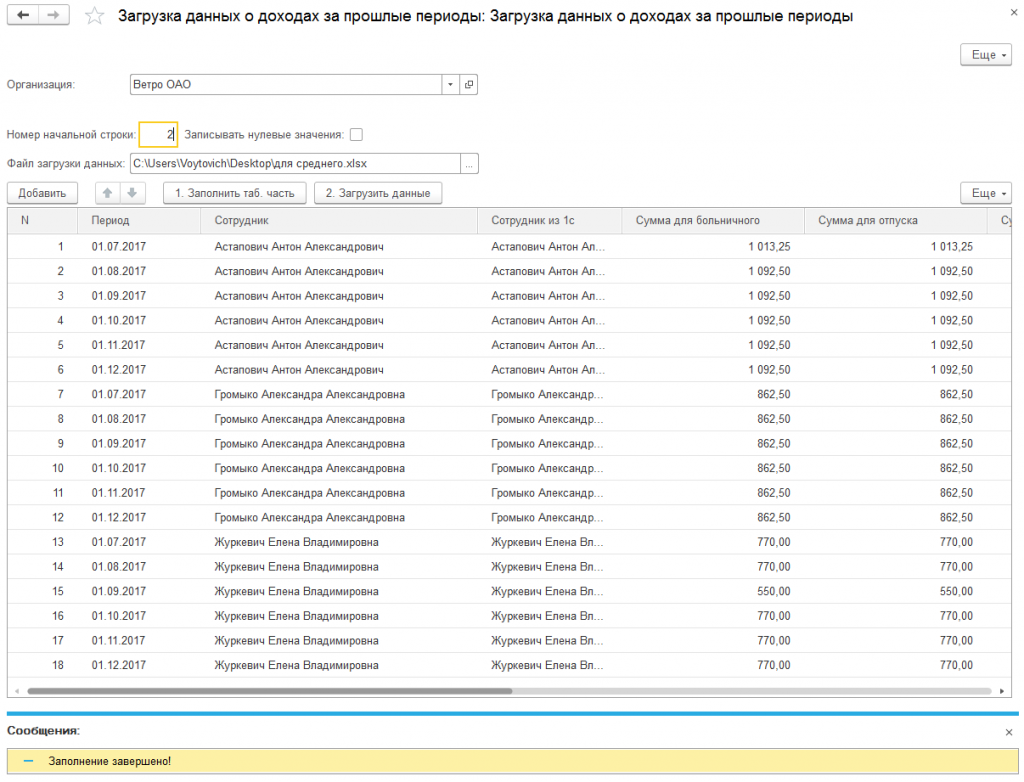Viewport: 1024px width, 782px height.
Task: Toggle 'Записывать нулевые значения' checkbox
Action: click(356, 135)
